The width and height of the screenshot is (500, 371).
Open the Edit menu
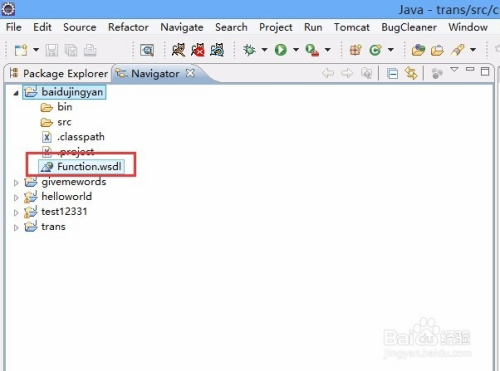[x=42, y=27]
